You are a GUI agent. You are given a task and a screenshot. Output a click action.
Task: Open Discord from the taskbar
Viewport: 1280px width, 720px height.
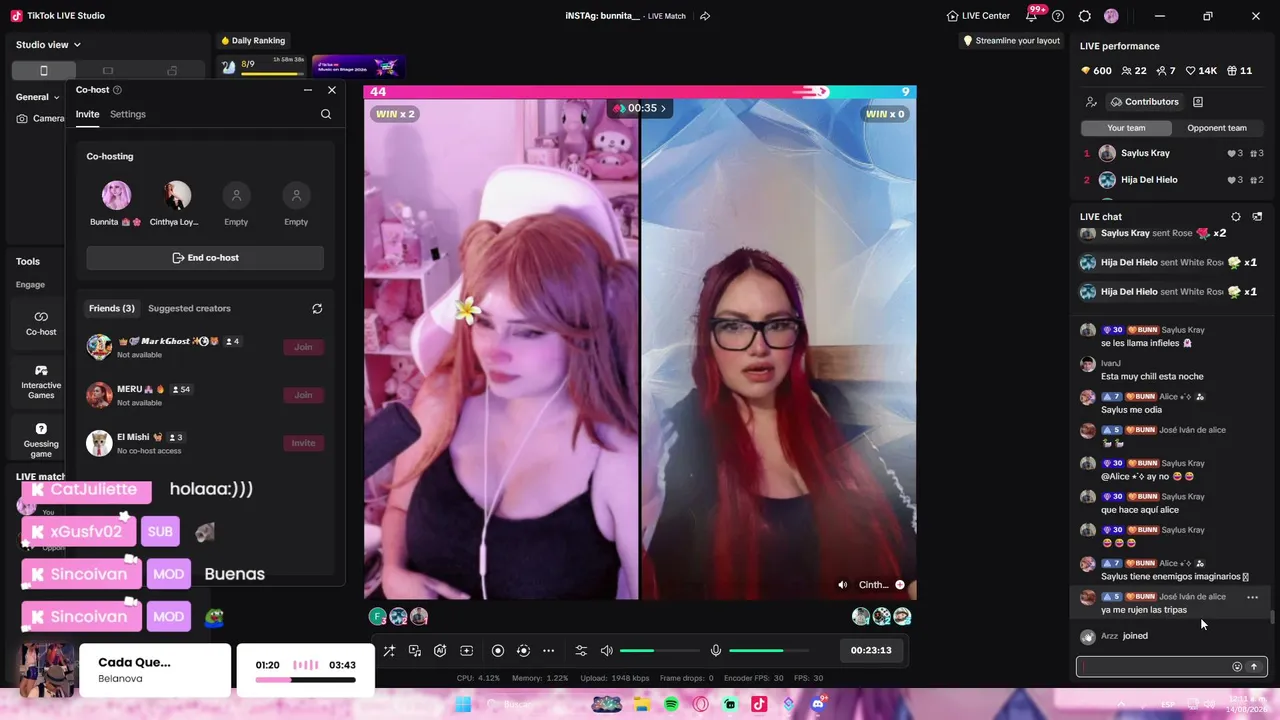[x=818, y=705]
